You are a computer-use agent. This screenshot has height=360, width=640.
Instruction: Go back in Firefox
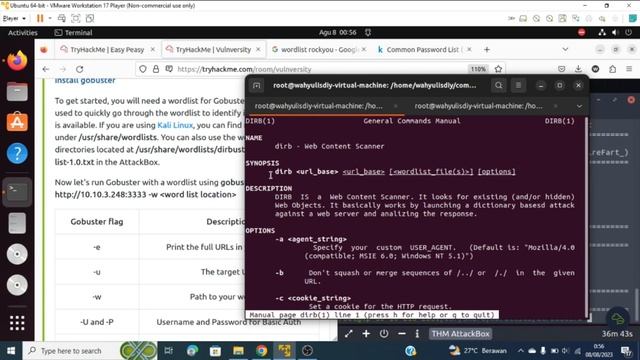(x=46, y=69)
